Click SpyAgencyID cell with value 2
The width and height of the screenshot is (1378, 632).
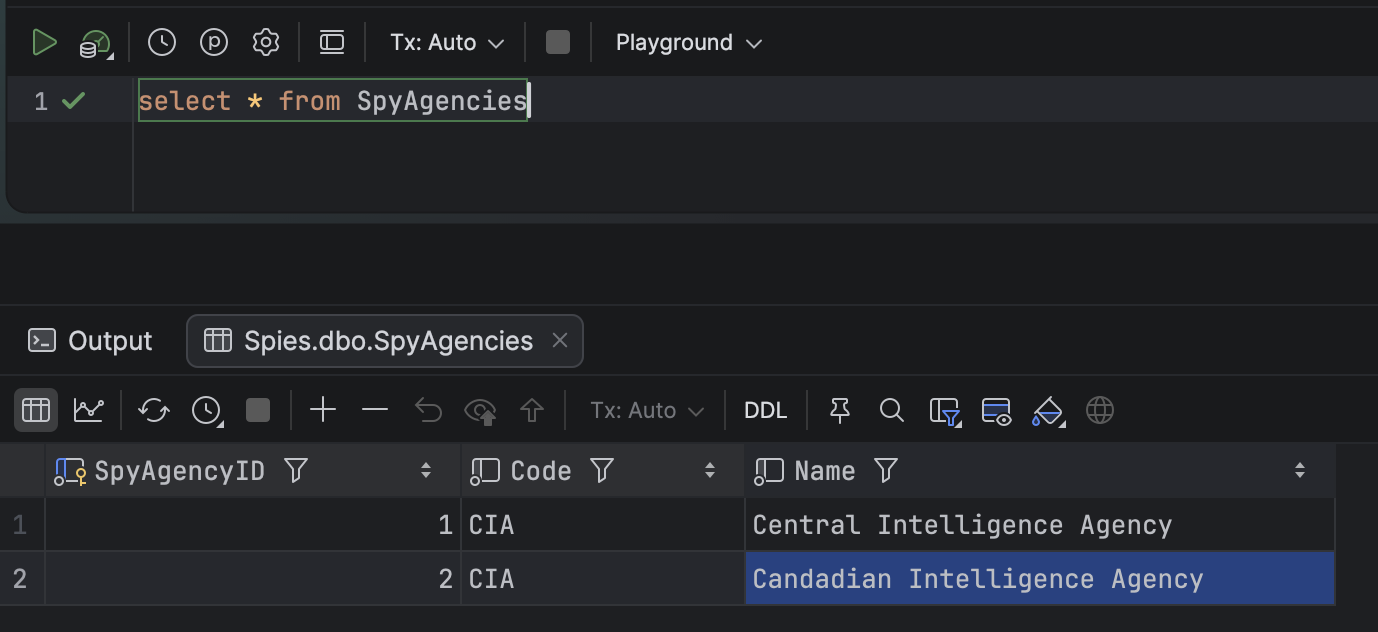tap(253, 579)
